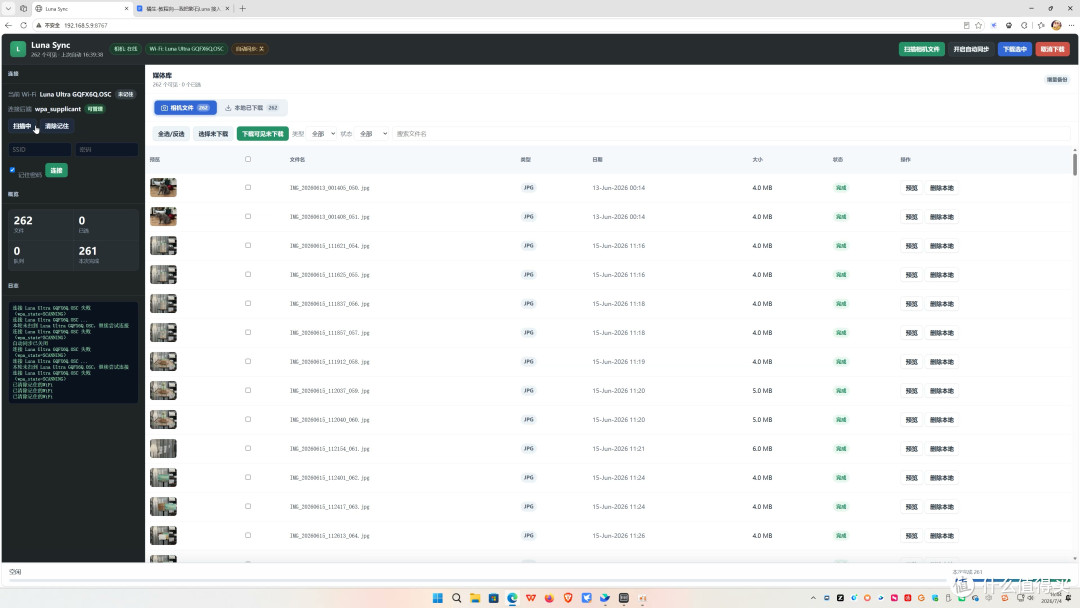Open Windows taskbar search

(456, 598)
